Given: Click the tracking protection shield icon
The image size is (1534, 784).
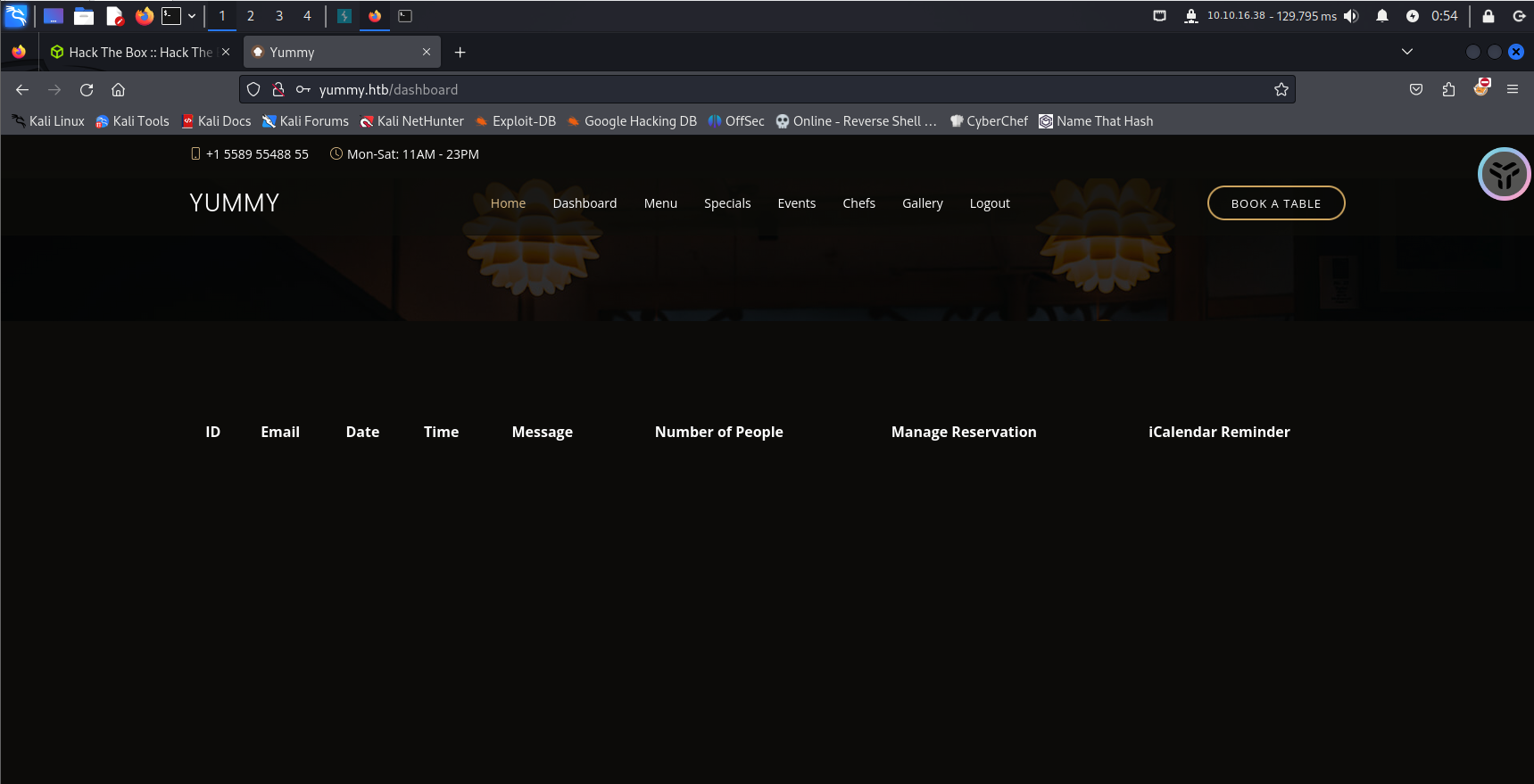Looking at the screenshot, I should (x=253, y=89).
